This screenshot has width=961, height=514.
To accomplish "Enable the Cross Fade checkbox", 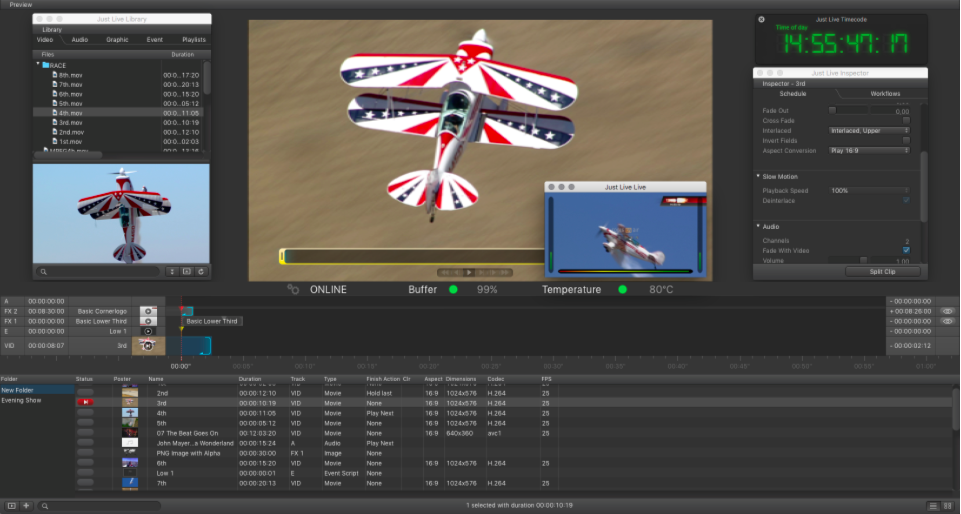I will coord(906,121).
